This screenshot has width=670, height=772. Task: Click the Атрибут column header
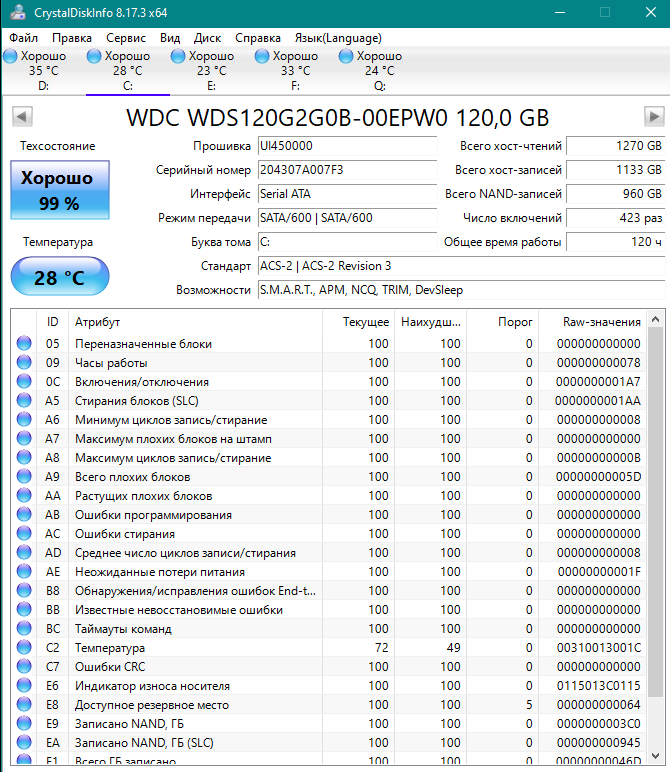click(195, 322)
